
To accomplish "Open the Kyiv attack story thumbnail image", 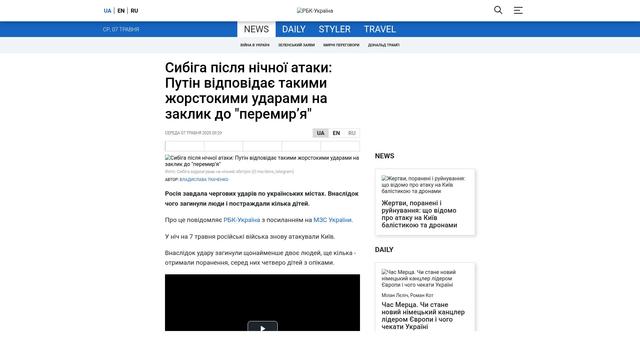I will [425, 184].
